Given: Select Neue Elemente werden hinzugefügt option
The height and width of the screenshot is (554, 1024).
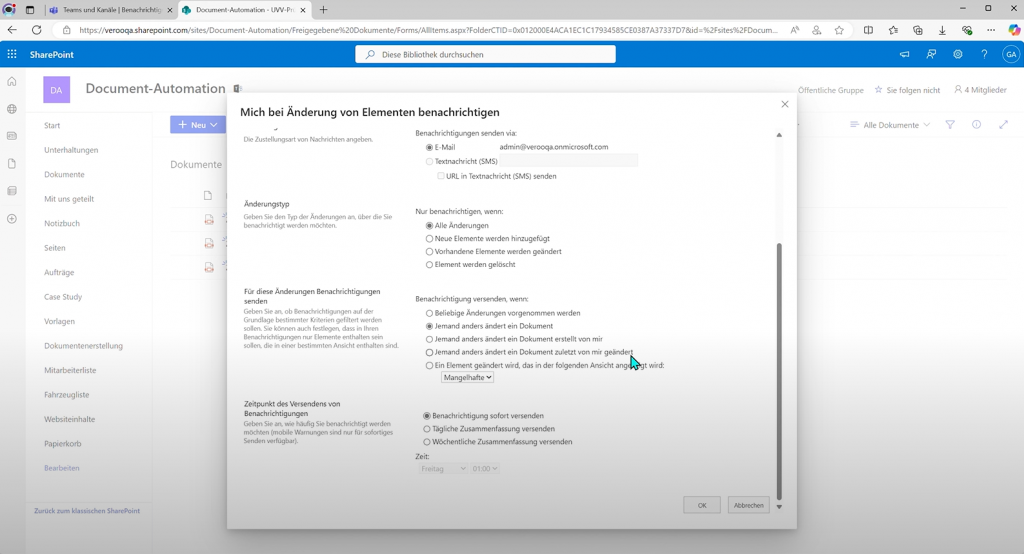Looking at the screenshot, I should pos(429,238).
